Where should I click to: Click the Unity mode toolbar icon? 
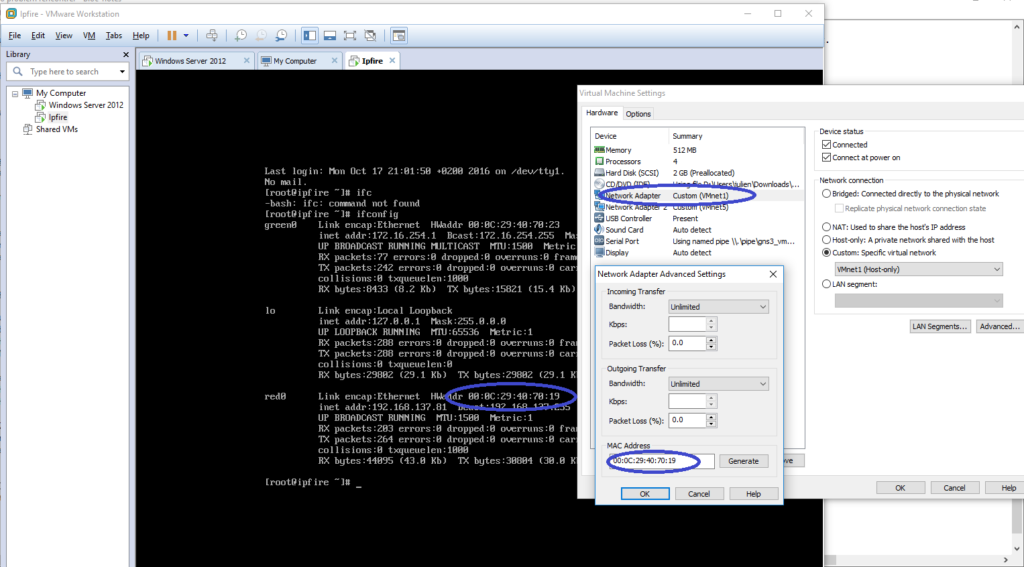pos(370,35)
